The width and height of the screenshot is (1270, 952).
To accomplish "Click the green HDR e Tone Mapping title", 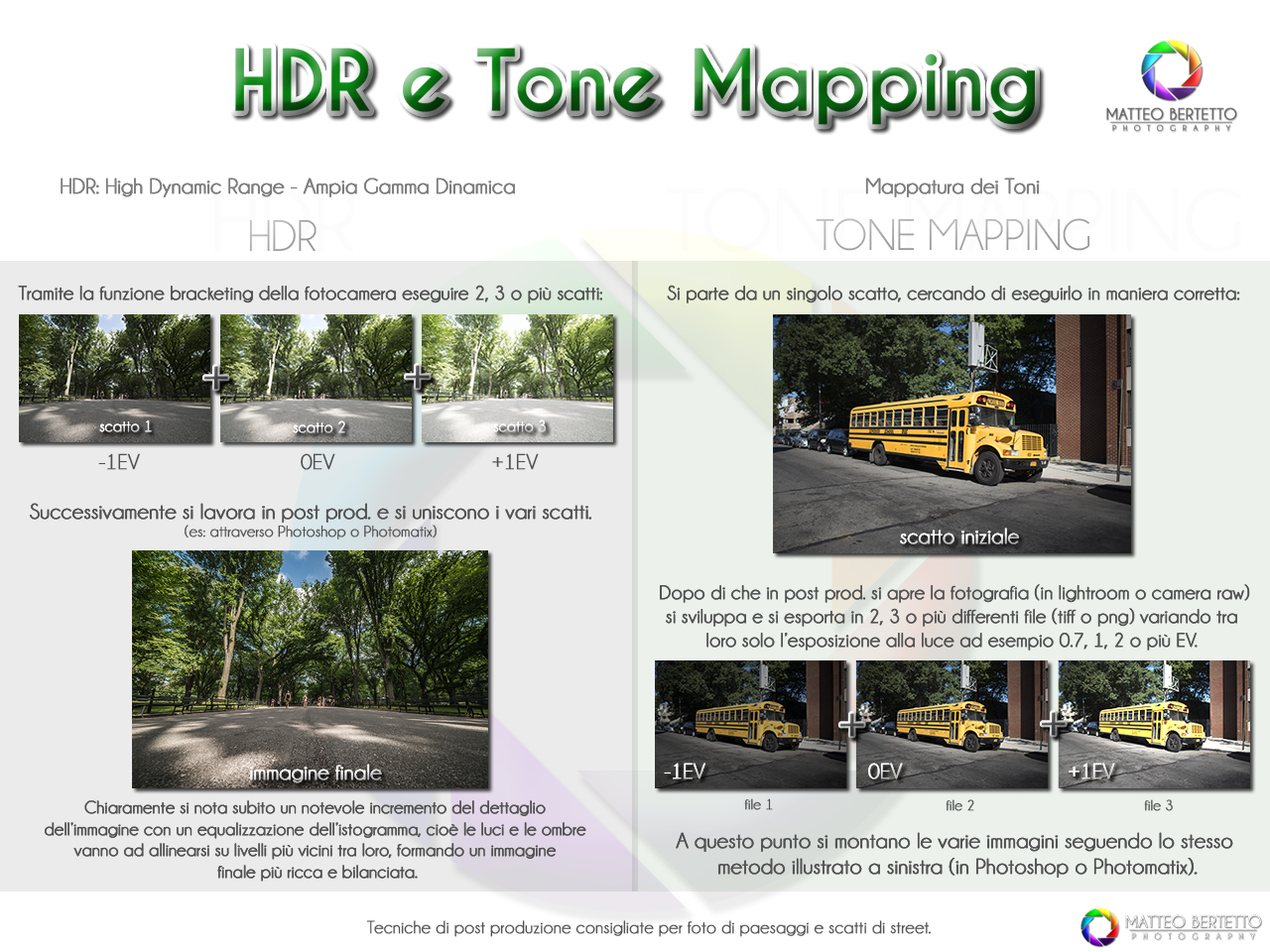I will pyautogui.click(x=637, y=84).
